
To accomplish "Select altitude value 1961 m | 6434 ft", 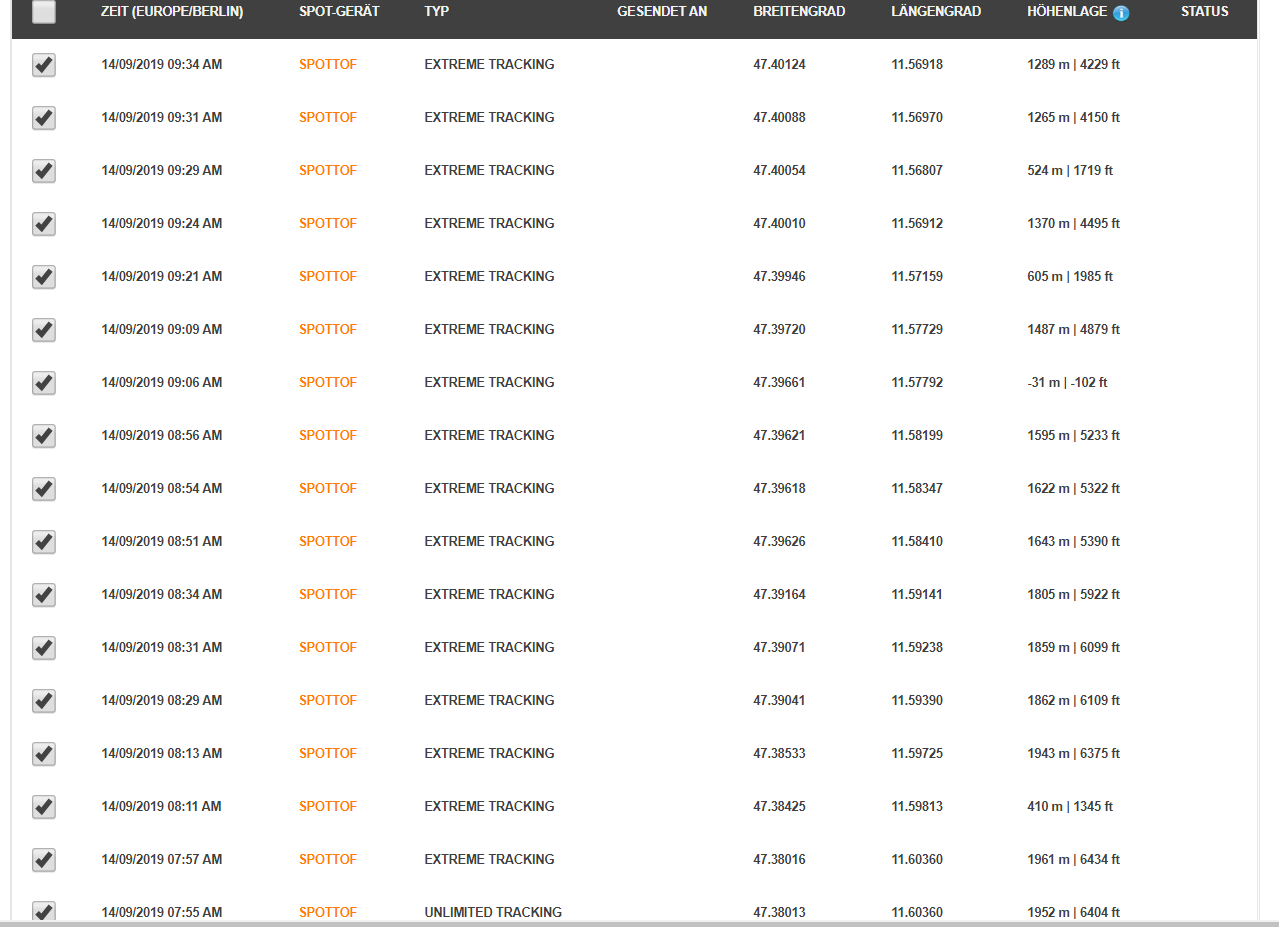I will (1074, 860).
